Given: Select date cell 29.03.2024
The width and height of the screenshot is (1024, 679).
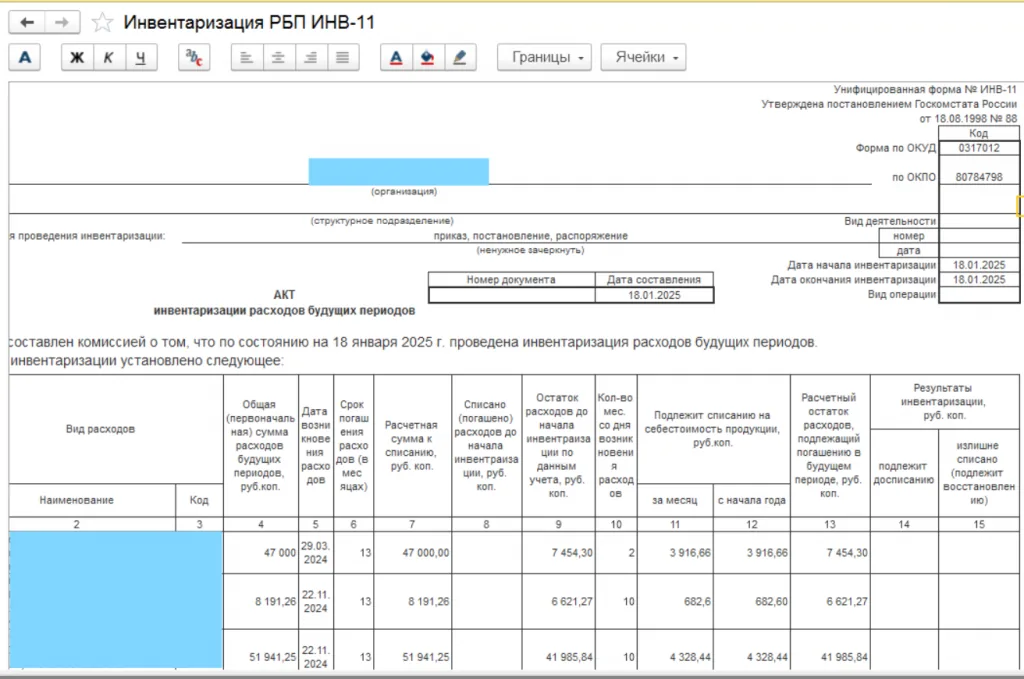Looking at the screenshot, I should [315, 553].
